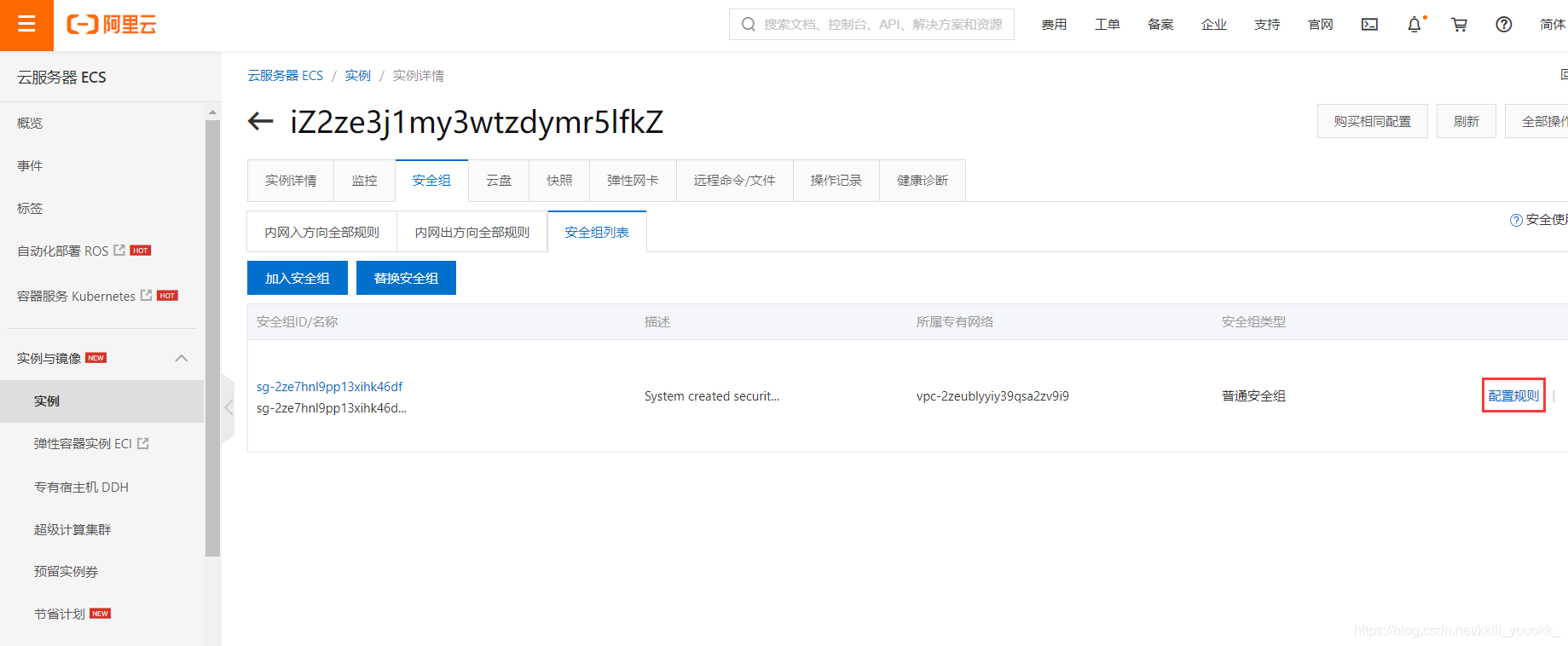
Task: Click the vpc-2zeublyyiy39qsa2zv9i9 network text
Action: (x=992, y=395)
